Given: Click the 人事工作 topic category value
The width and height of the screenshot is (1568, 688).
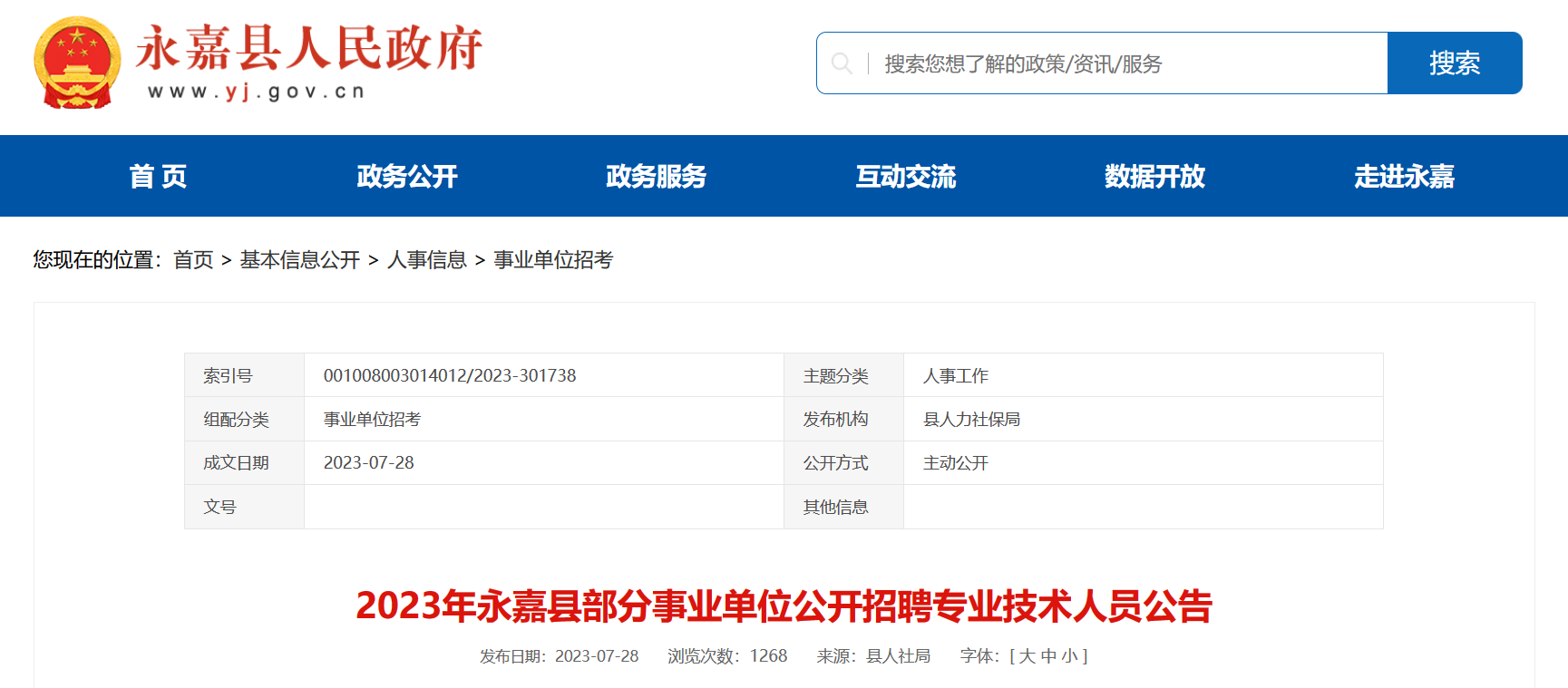Looking at the screenshot, I should 956,375.
